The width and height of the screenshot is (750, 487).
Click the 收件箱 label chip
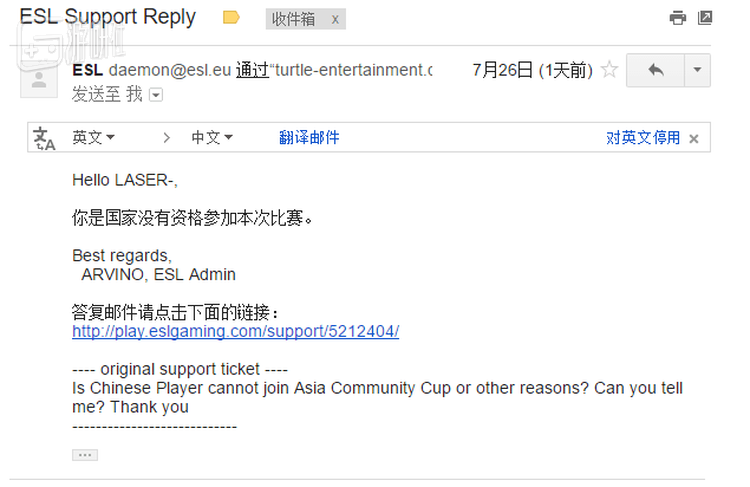tap(294, 19)
